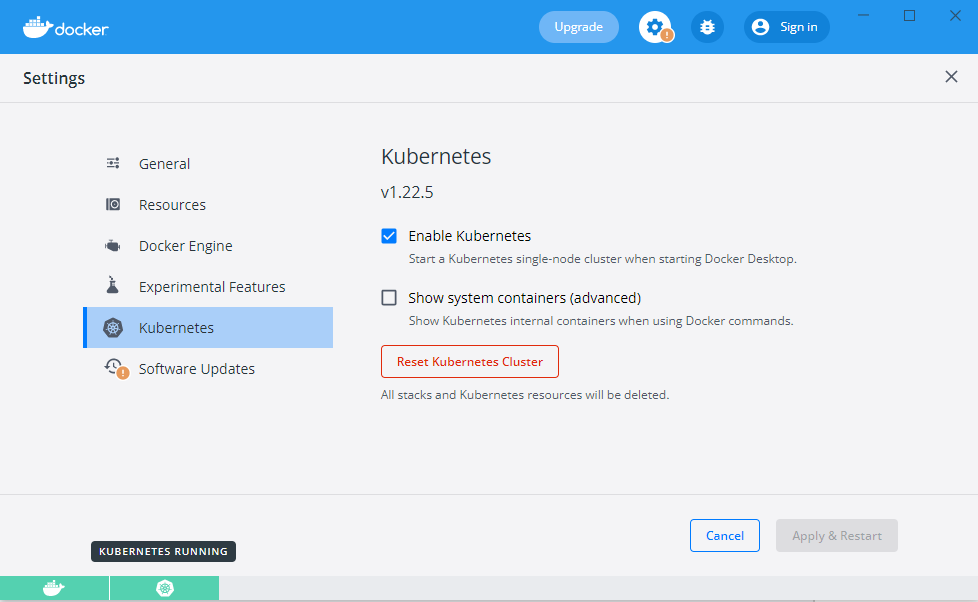Viewport: 978px width, 602px height.
Task: Click 'Show Kubernetes internal containers' description
Action: (601, 321)
